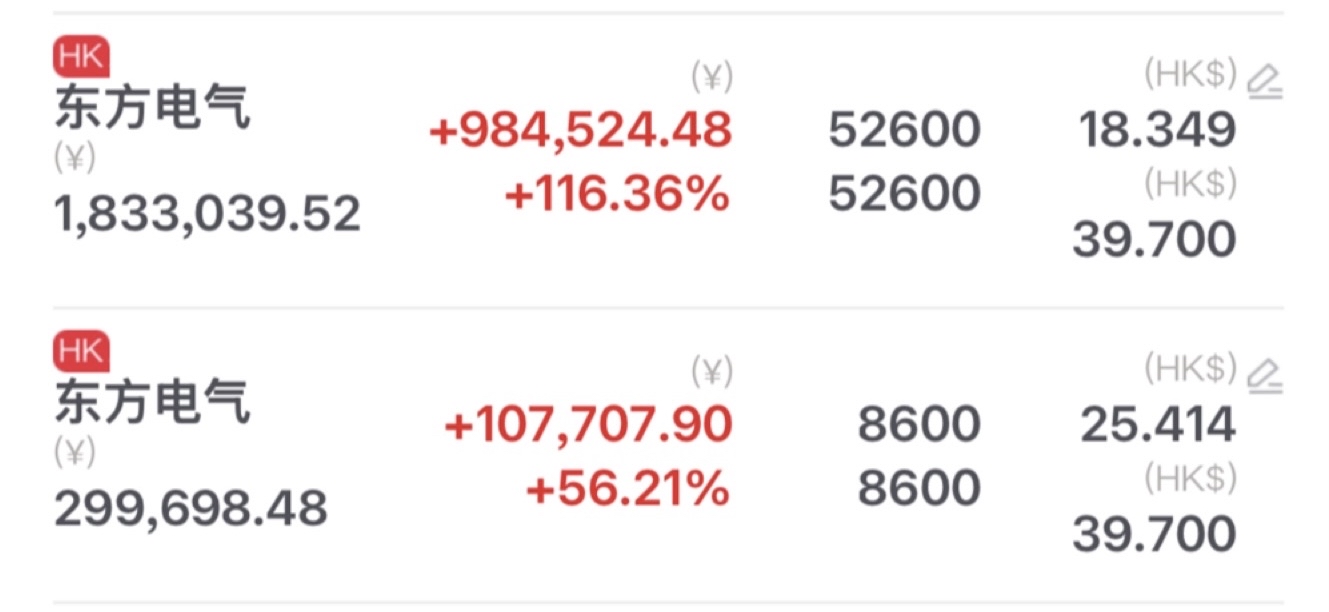
Task: Open first 东方电气 stock name
Action: click(152, 109)
